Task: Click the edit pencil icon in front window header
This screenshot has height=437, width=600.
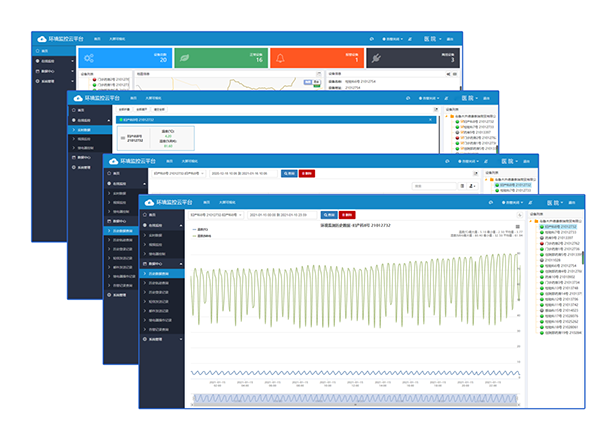Action: point(530,202)
